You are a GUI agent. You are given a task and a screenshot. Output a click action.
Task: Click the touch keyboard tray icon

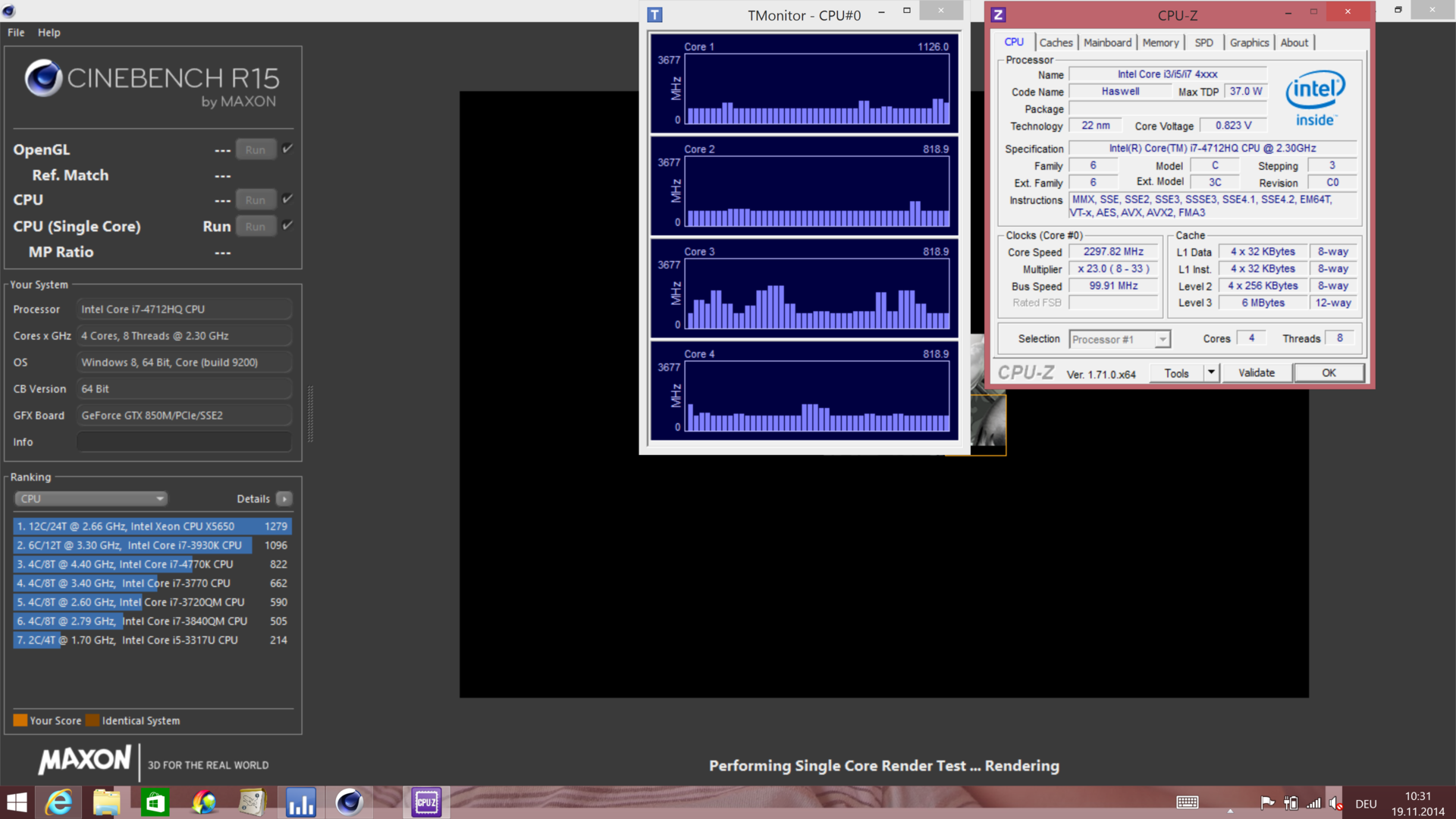1187,803
